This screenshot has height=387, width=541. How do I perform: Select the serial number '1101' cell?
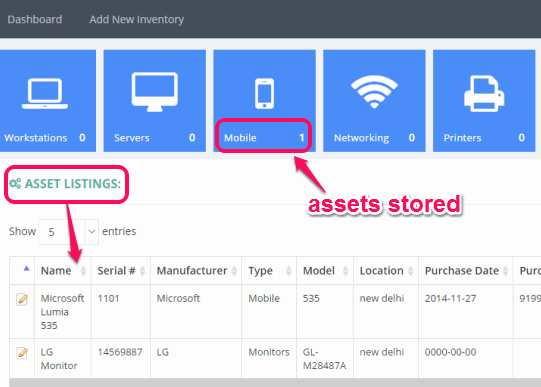pyautogui.click(x=121, y=312)
